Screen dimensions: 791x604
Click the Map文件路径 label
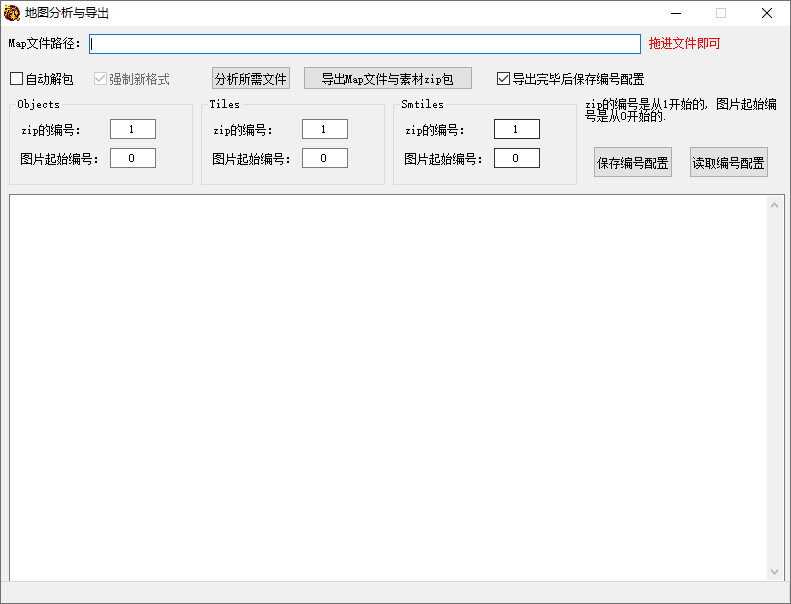pos(44,43)
